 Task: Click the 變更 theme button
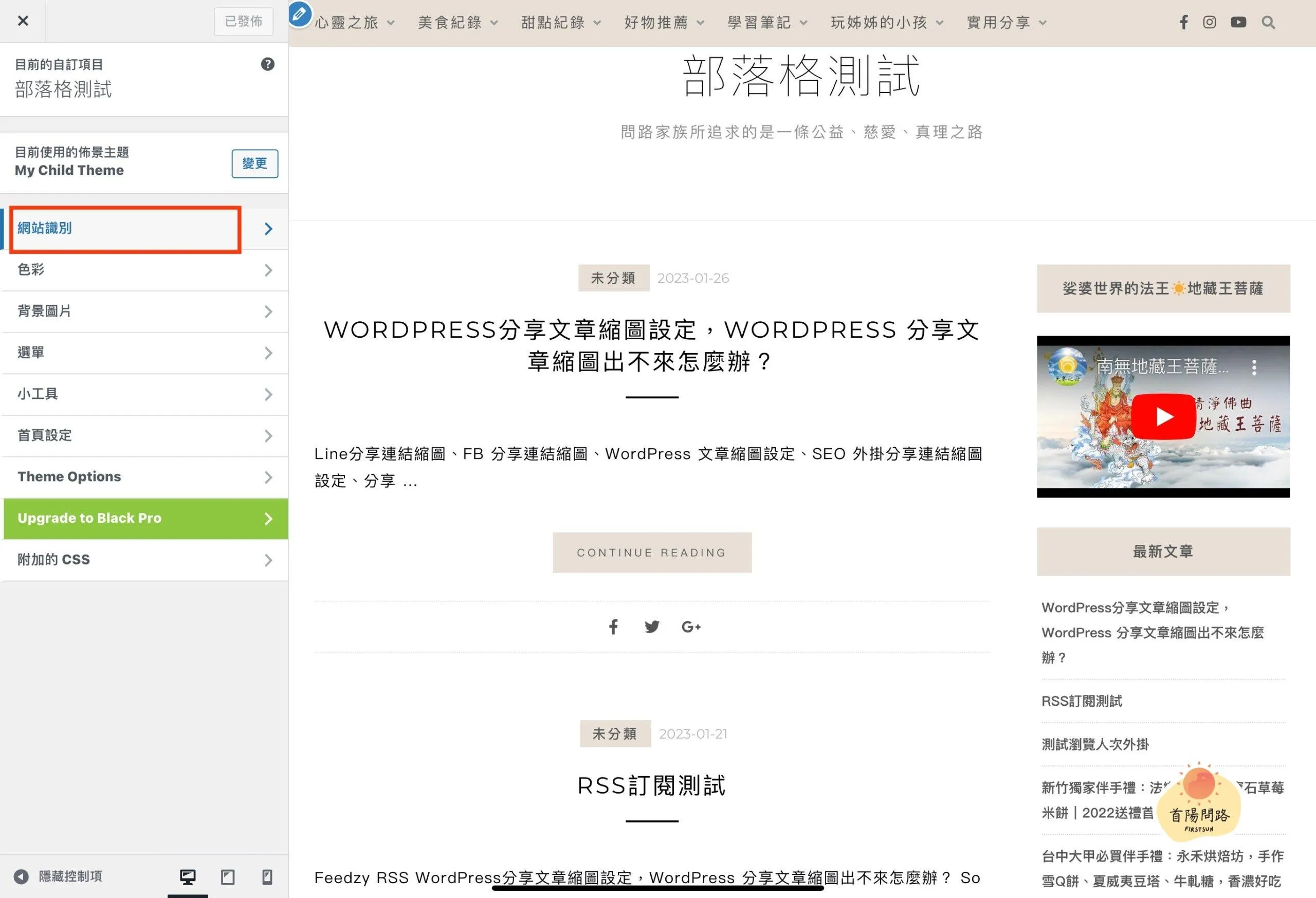pyautogui.click(x=254, y=163)
